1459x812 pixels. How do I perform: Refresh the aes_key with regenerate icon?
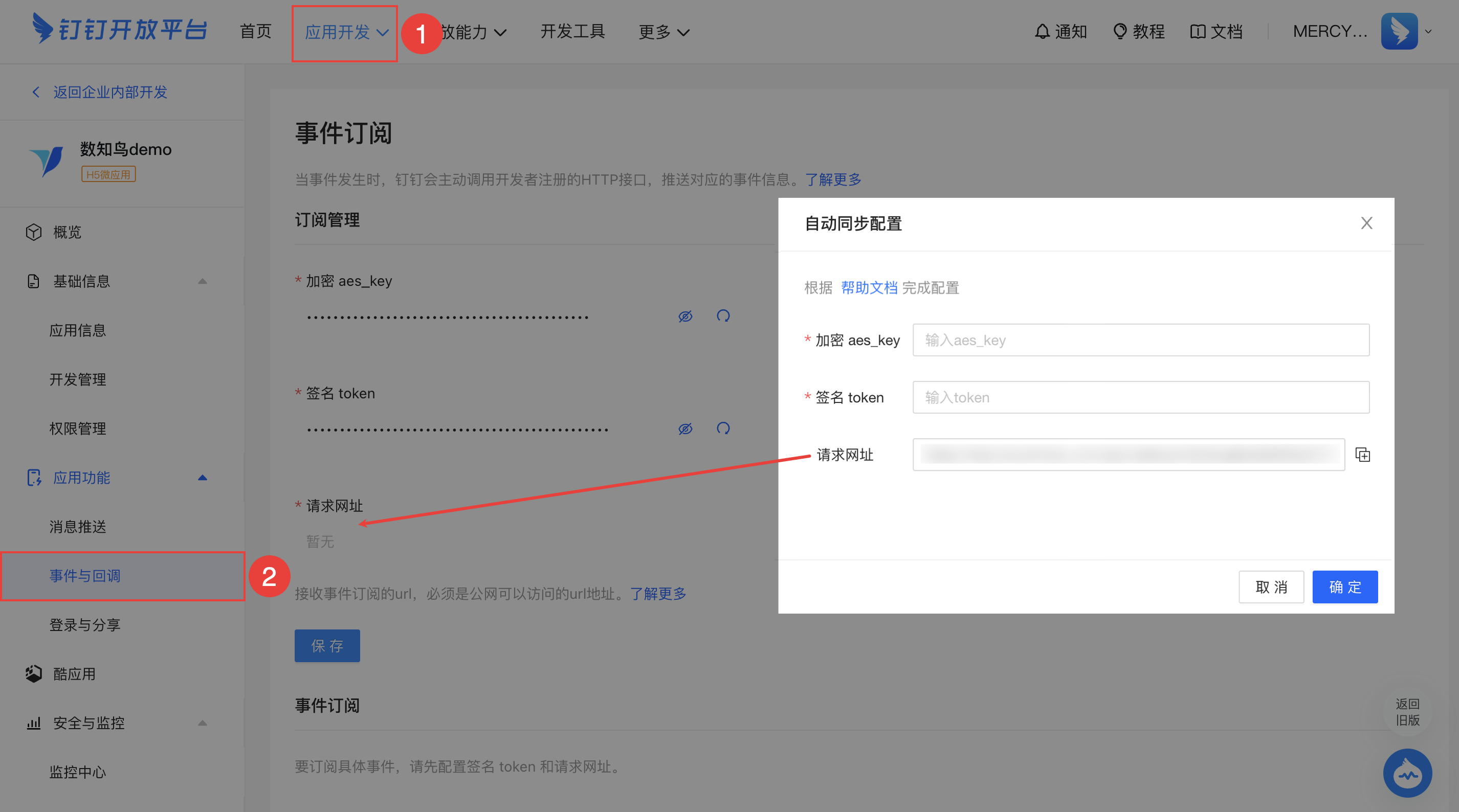(723, 316)
